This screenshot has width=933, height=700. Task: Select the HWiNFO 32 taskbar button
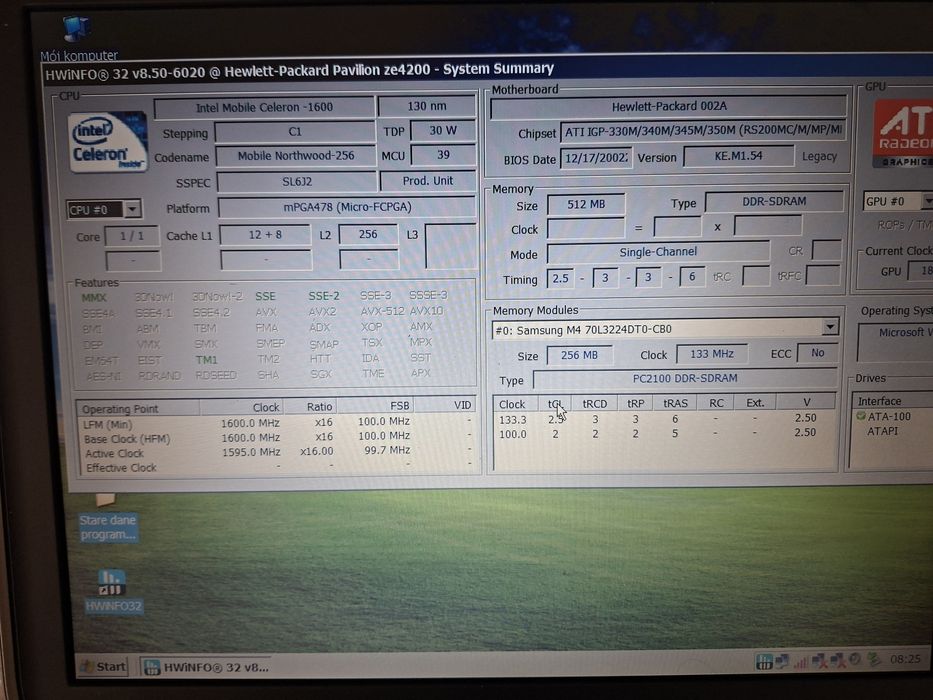tap(208, 667)
